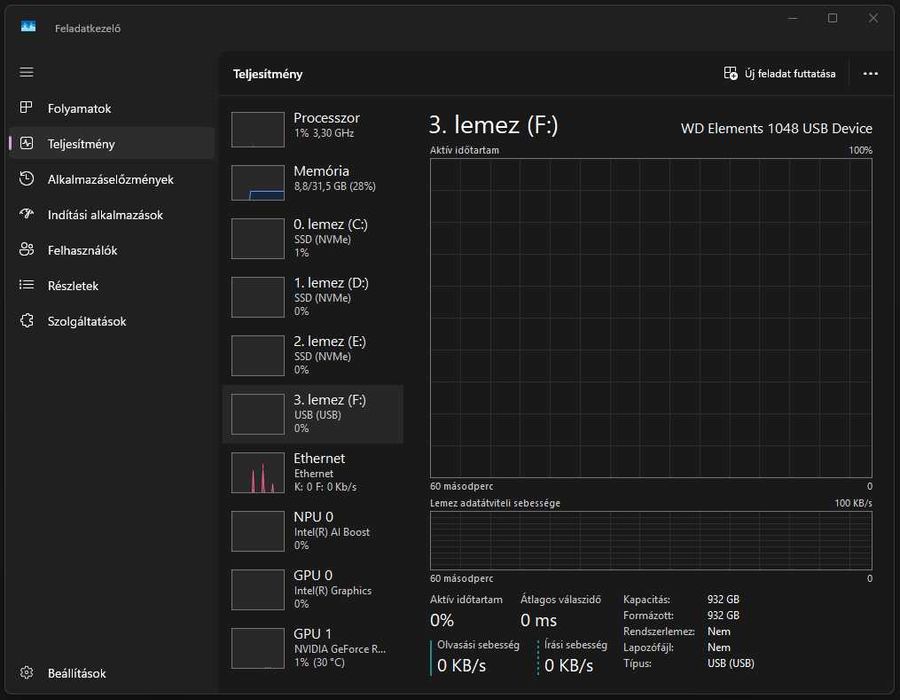Click the Lapozófájl: label
This screenshot has width=900, height=700.
coord(649,647)
